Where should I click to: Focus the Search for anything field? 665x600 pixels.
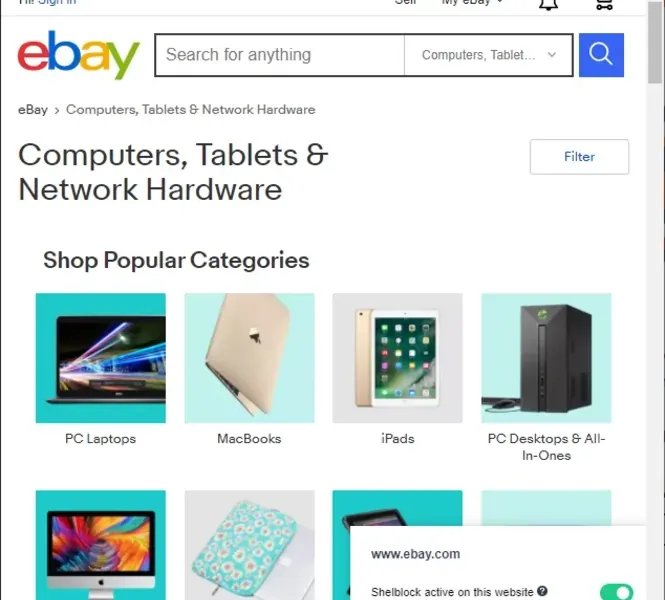pyautogui.click(x=280, y=55)
